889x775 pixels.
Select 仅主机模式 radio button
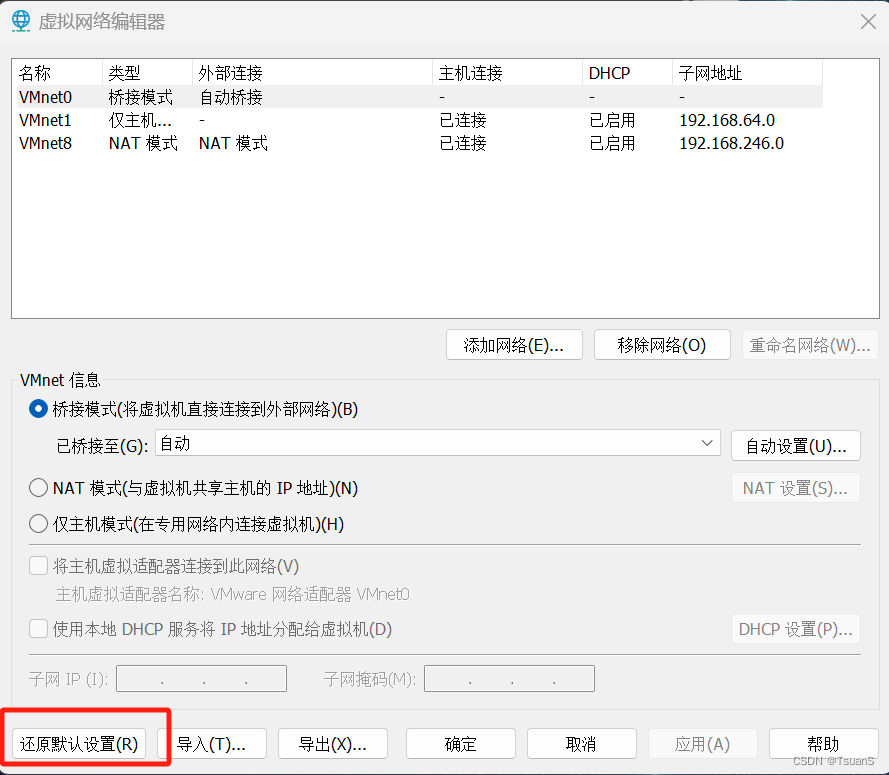click(x=38, y=523)
